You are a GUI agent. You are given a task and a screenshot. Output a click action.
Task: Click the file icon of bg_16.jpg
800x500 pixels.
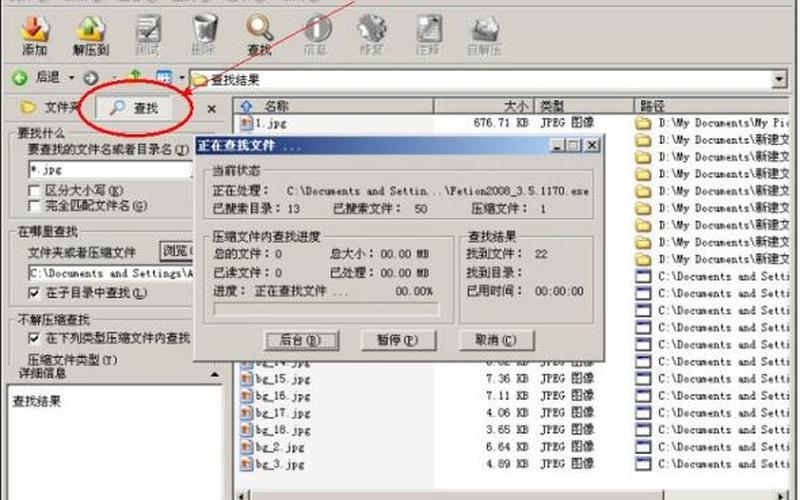(x=246, y=396)
